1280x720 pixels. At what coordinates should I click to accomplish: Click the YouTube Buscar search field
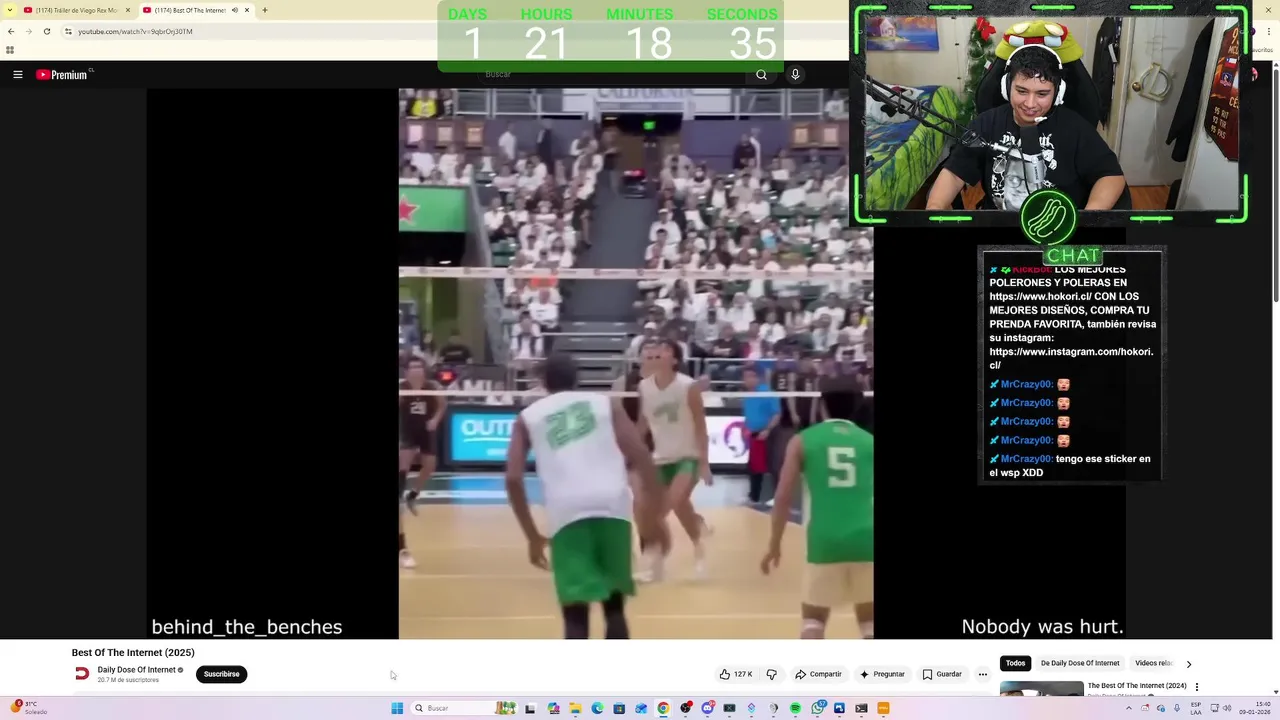610,74
